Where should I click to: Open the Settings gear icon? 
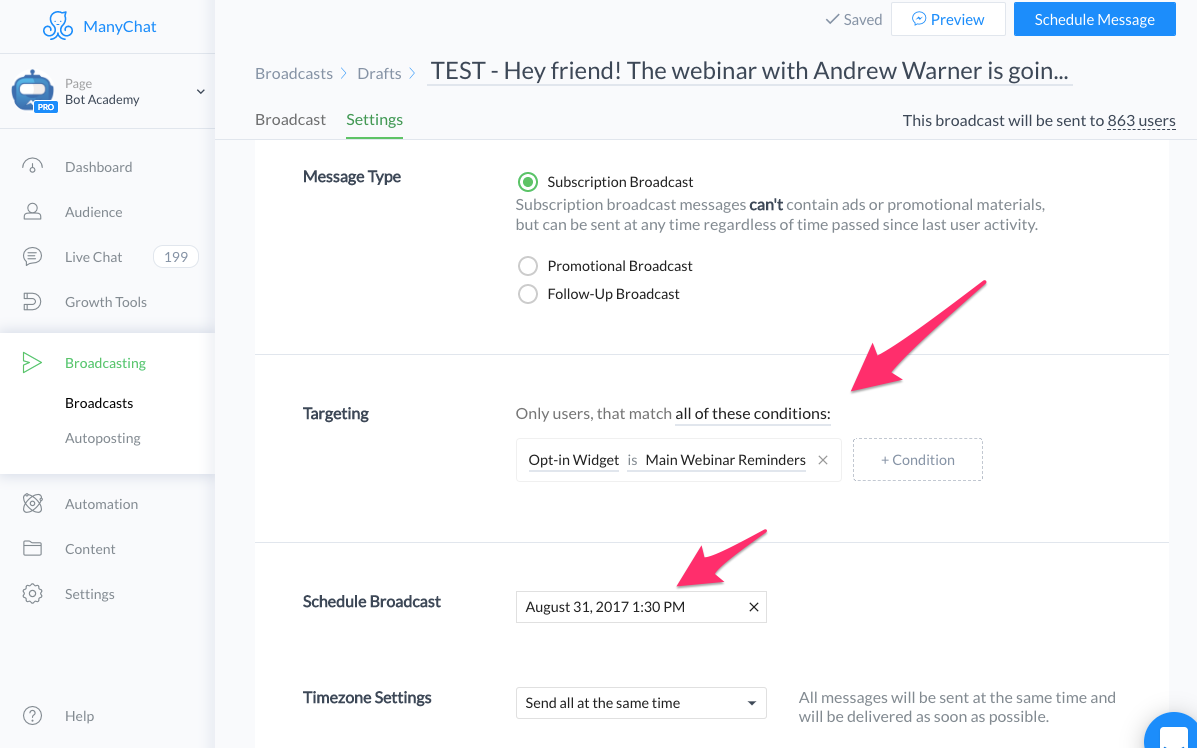(33, 594)
